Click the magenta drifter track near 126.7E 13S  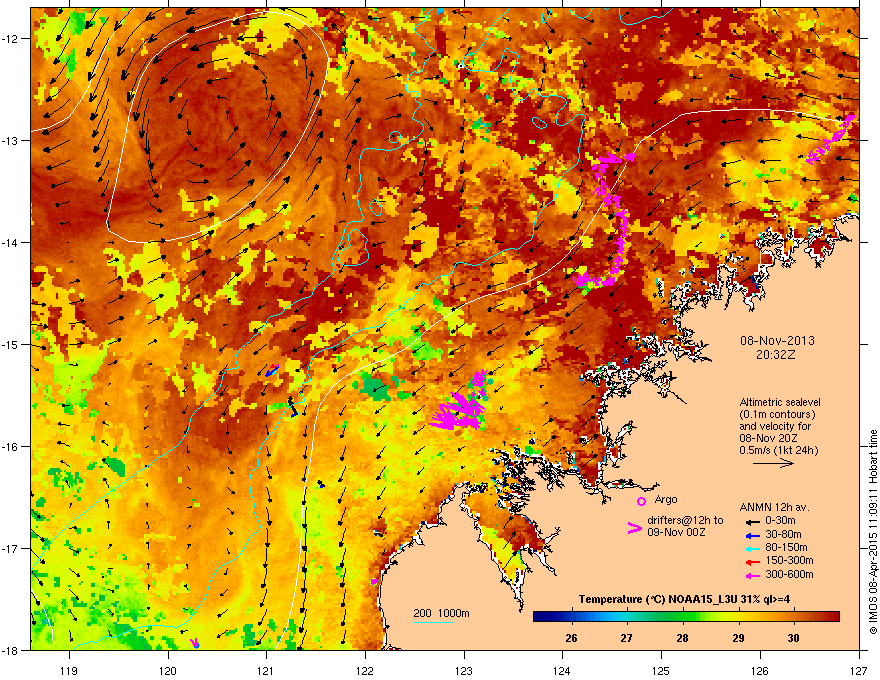click(x=831, y=139)
